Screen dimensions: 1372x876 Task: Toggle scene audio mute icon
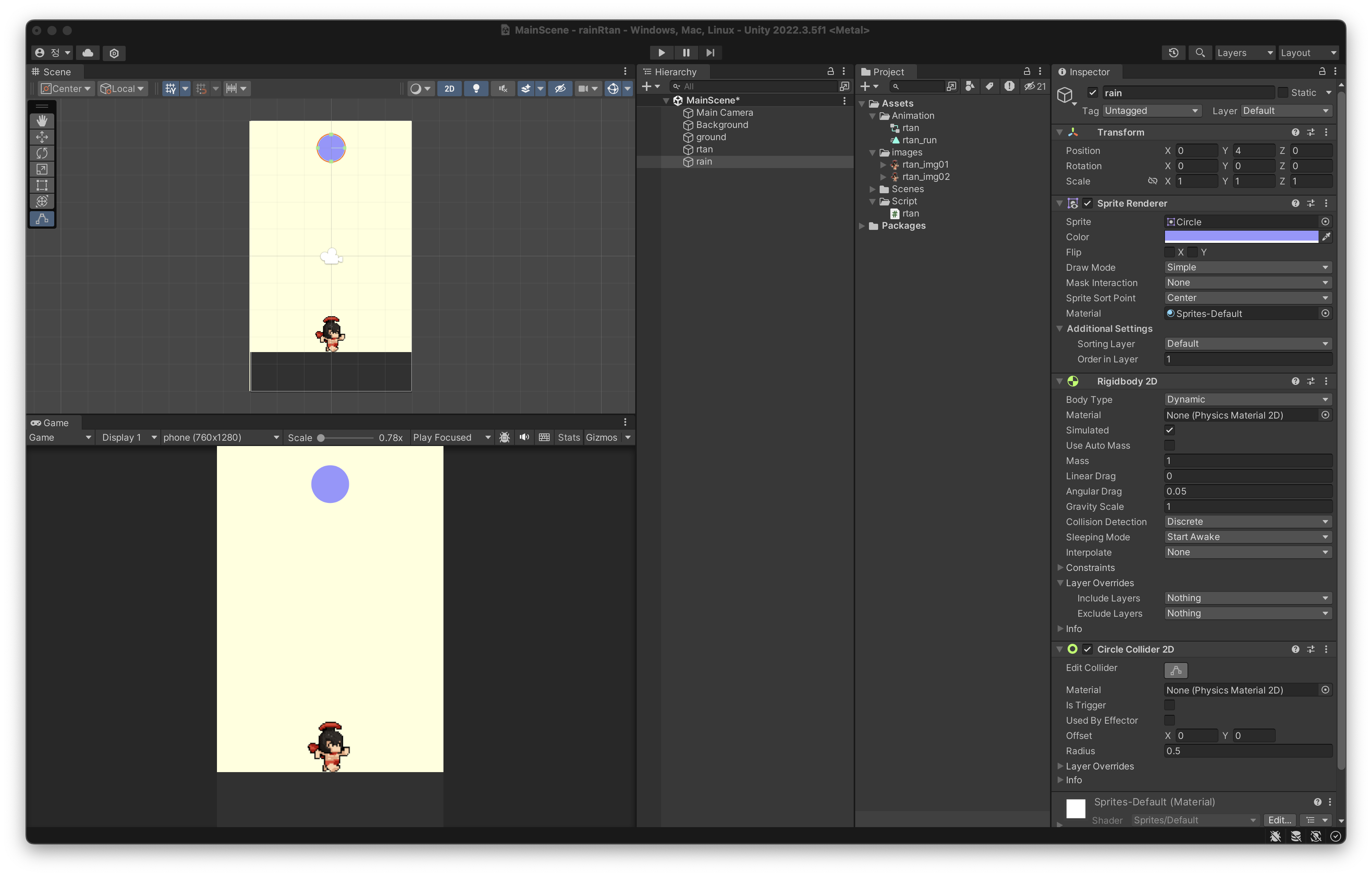503,88
